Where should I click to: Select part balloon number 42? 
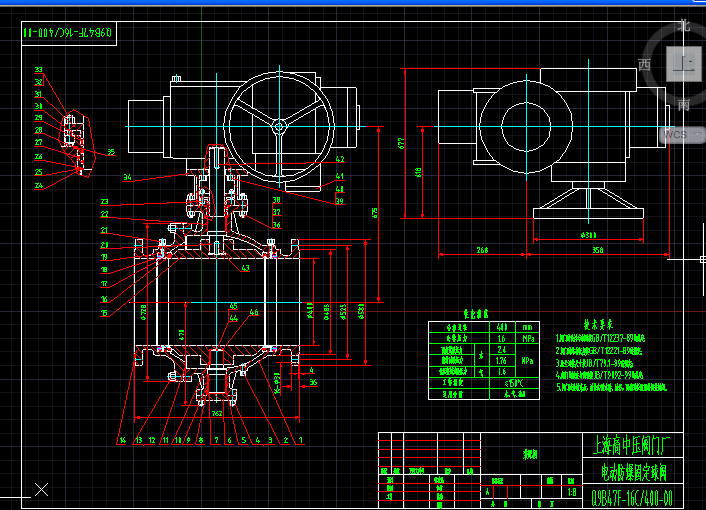340,159
